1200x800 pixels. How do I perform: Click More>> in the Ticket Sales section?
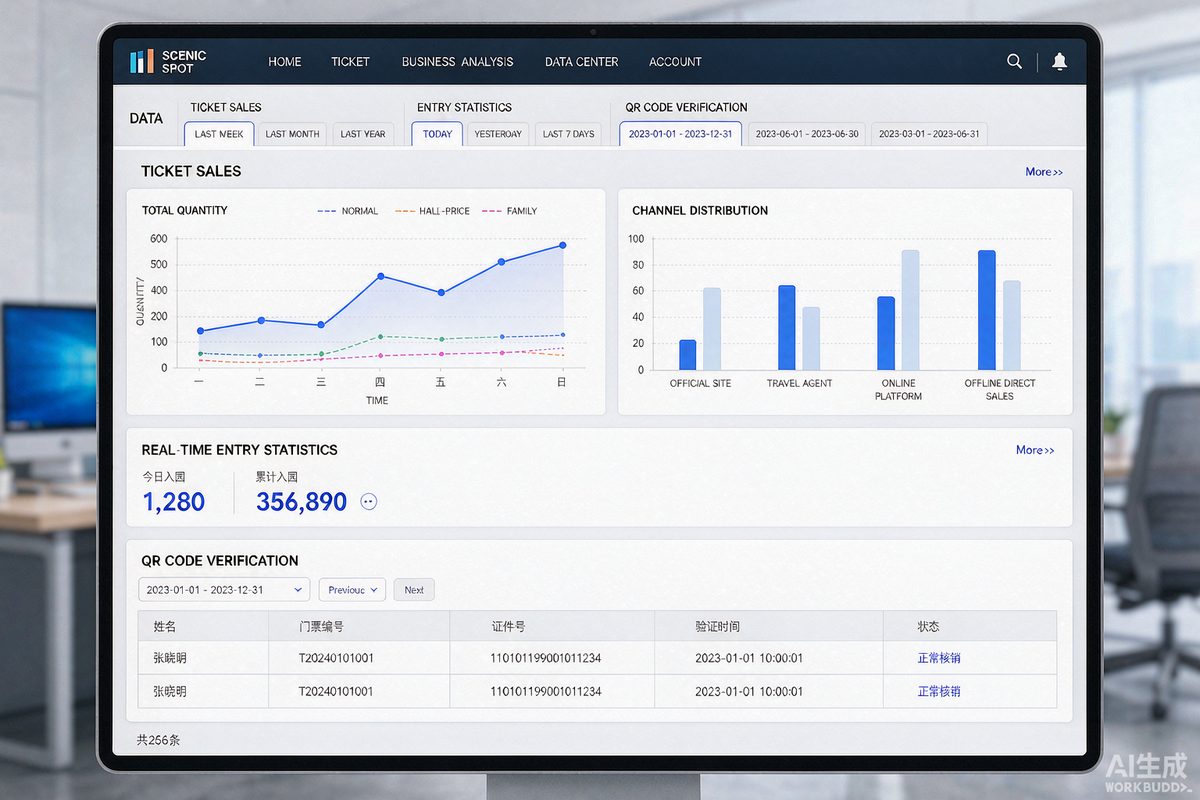coord(1044,172)
